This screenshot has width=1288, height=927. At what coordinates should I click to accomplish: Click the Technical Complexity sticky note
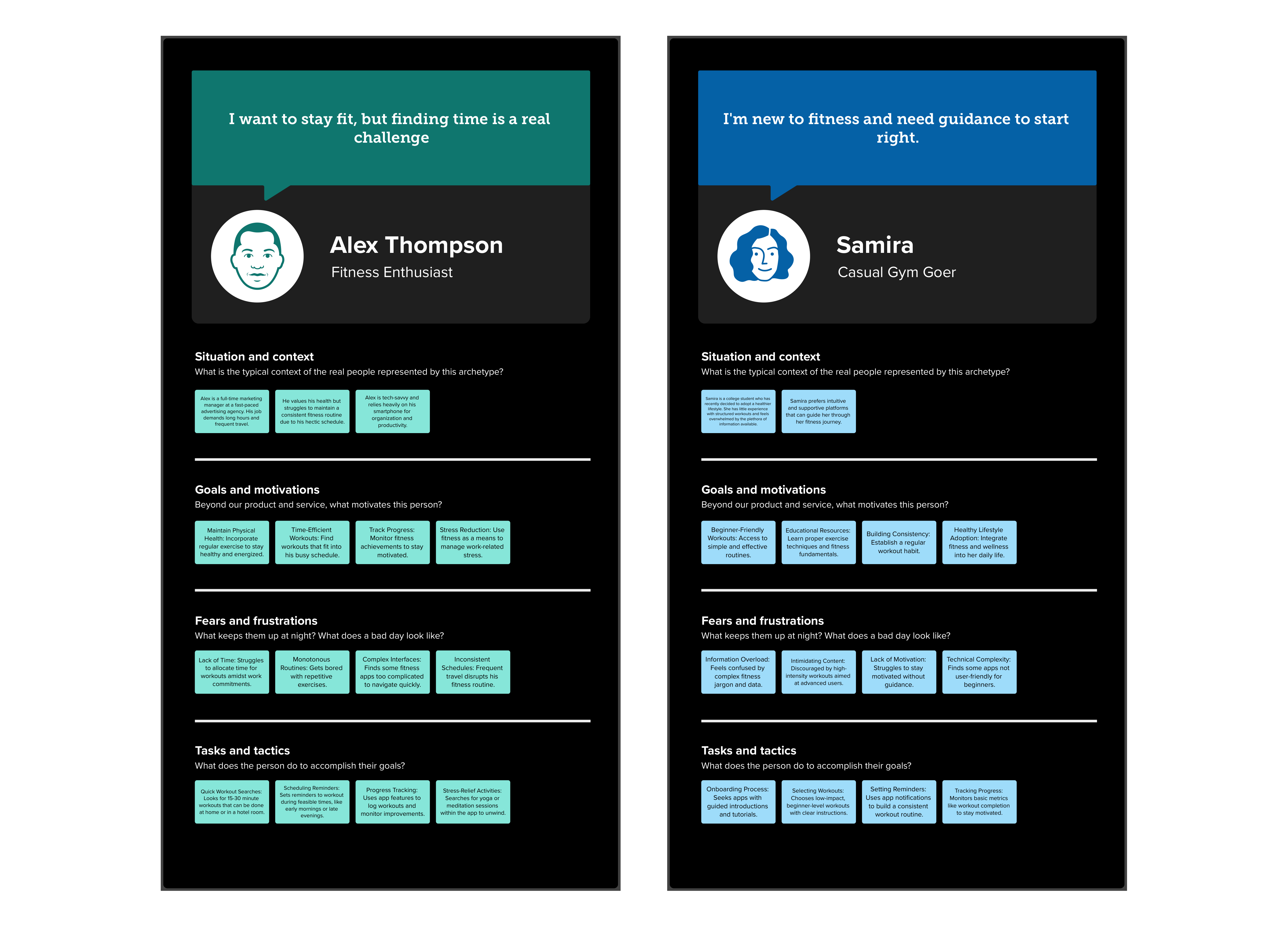tap(979, 672)
